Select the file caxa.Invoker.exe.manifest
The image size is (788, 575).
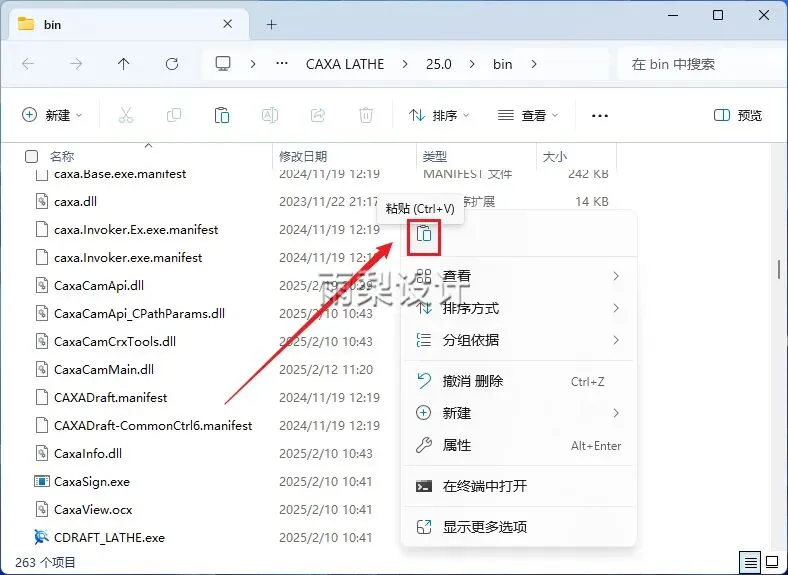tap(128, 258)
